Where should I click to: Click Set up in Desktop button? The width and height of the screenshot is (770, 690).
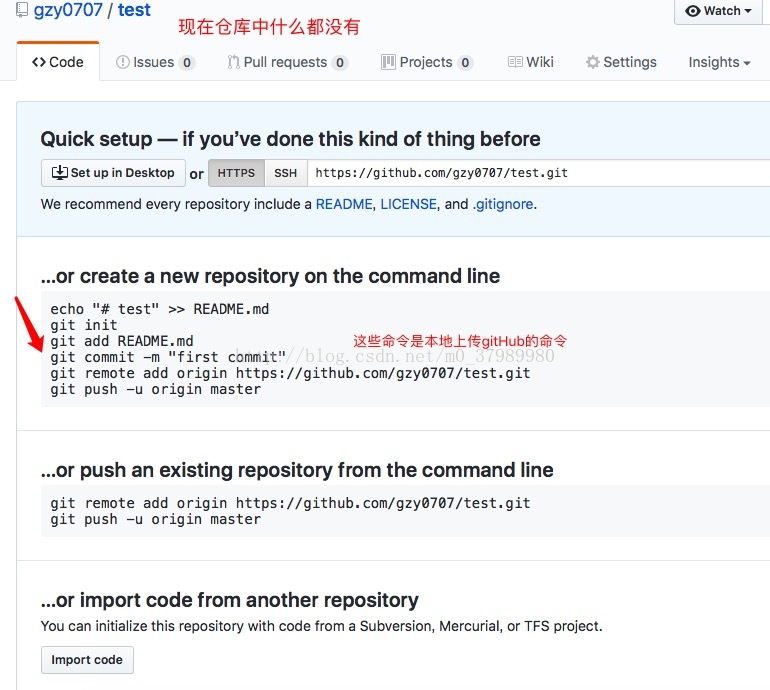[x=113, y=173]
